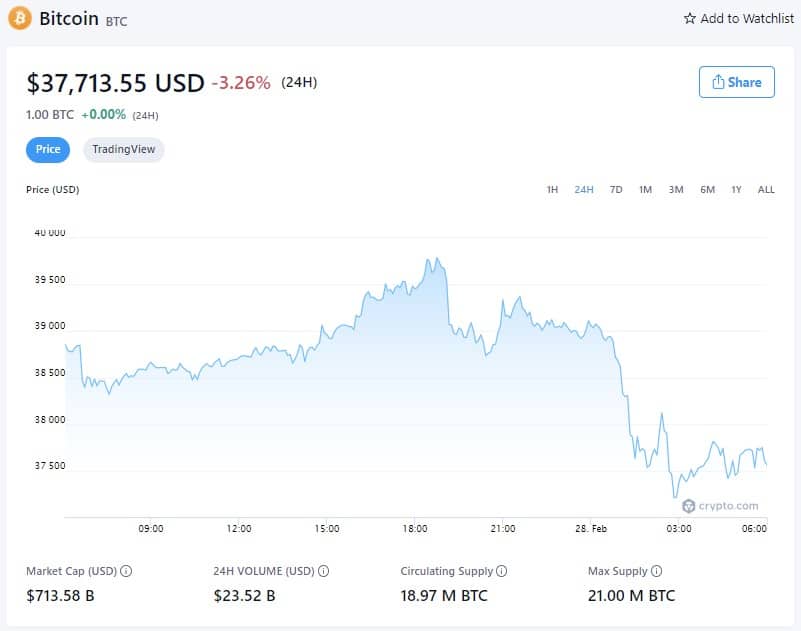Click the $713.58 B market cap value
801x631 pixels.
coord(60,596)
